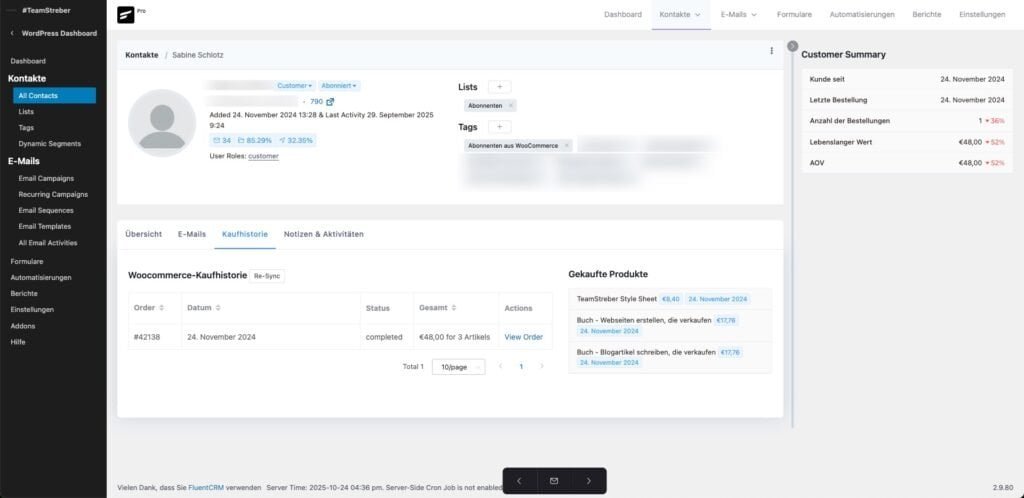Click the 34 emails sent stat
The width and height of the screenshot is (1024, 498).
pos(222,140)
